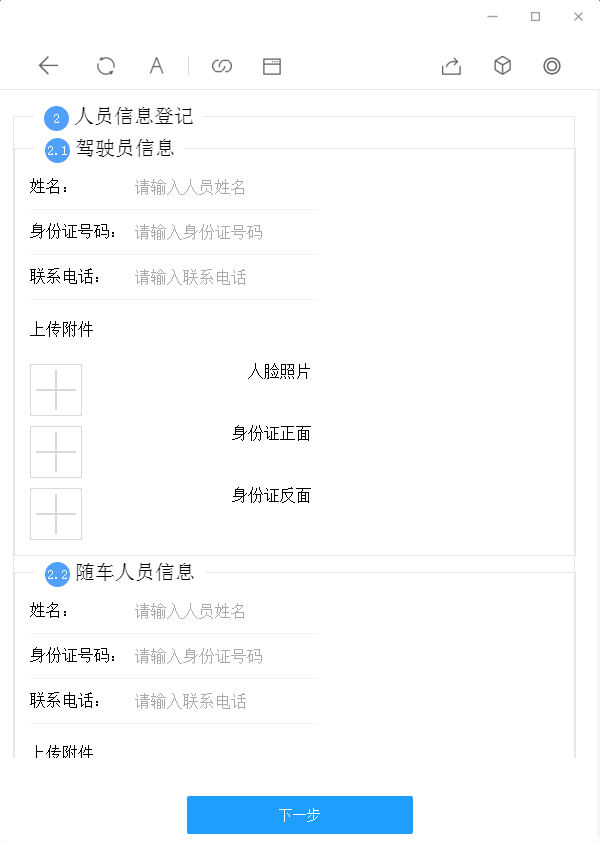Add driver ID card front image
Viewport: 600px width, 843px height.
point(56,452)
